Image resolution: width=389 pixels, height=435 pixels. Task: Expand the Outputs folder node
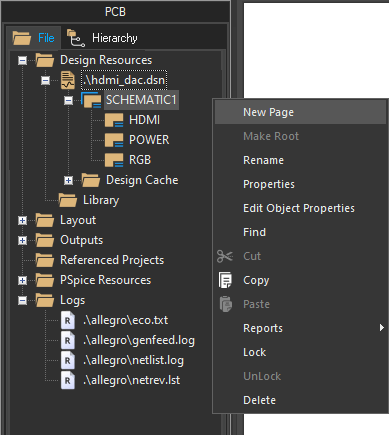click(22, 240)
